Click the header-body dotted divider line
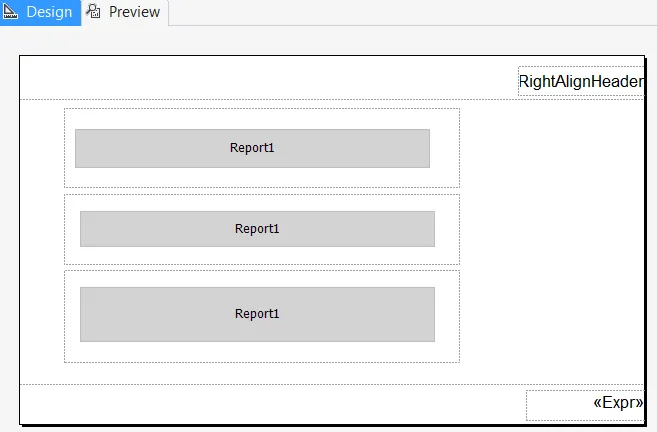657x432 pixels. 268,100
